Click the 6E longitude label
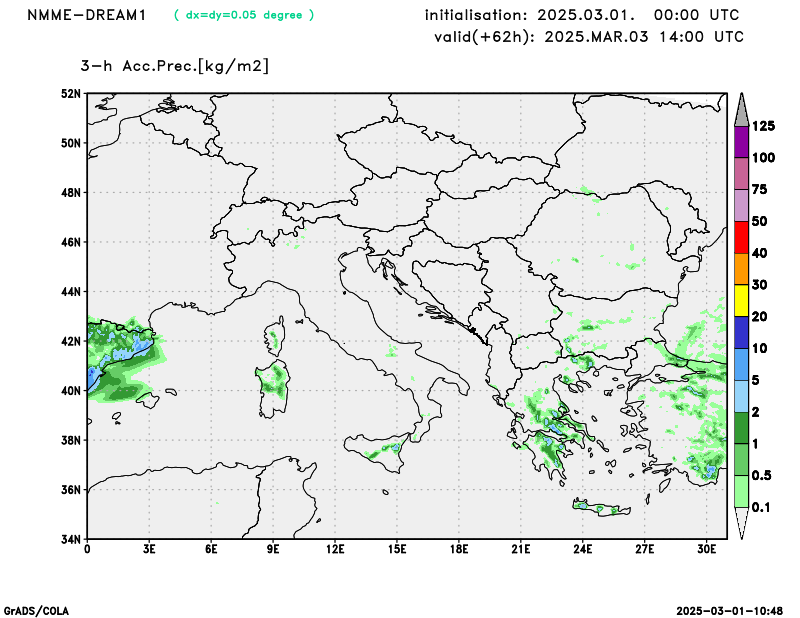 211,550
